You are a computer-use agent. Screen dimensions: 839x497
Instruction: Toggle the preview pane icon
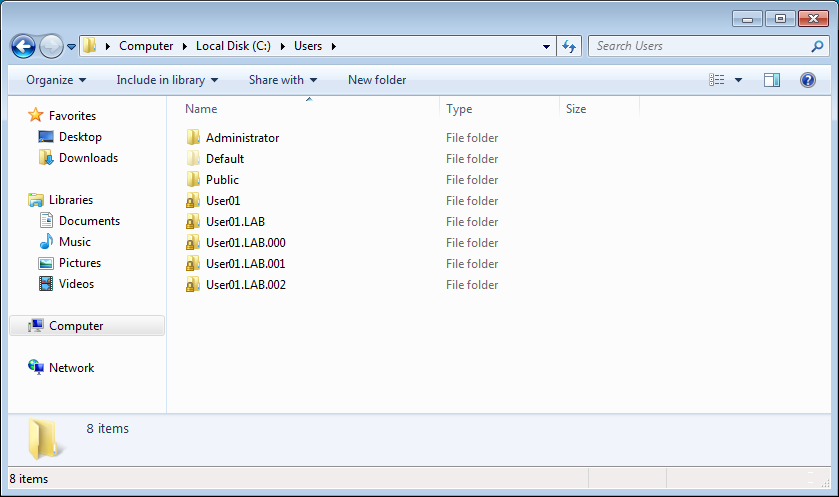(771, 80)
